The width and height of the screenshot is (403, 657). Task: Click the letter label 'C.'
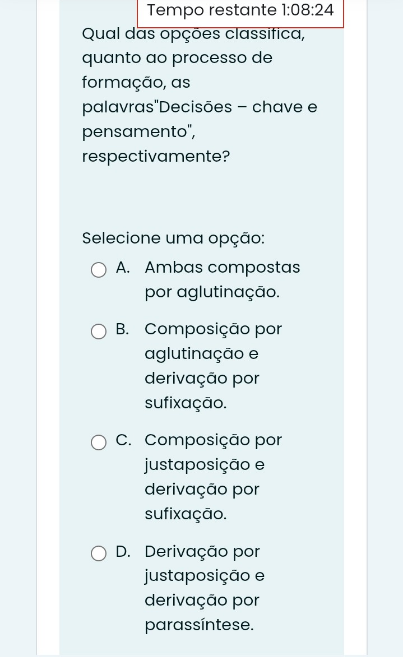click(123, 440)
